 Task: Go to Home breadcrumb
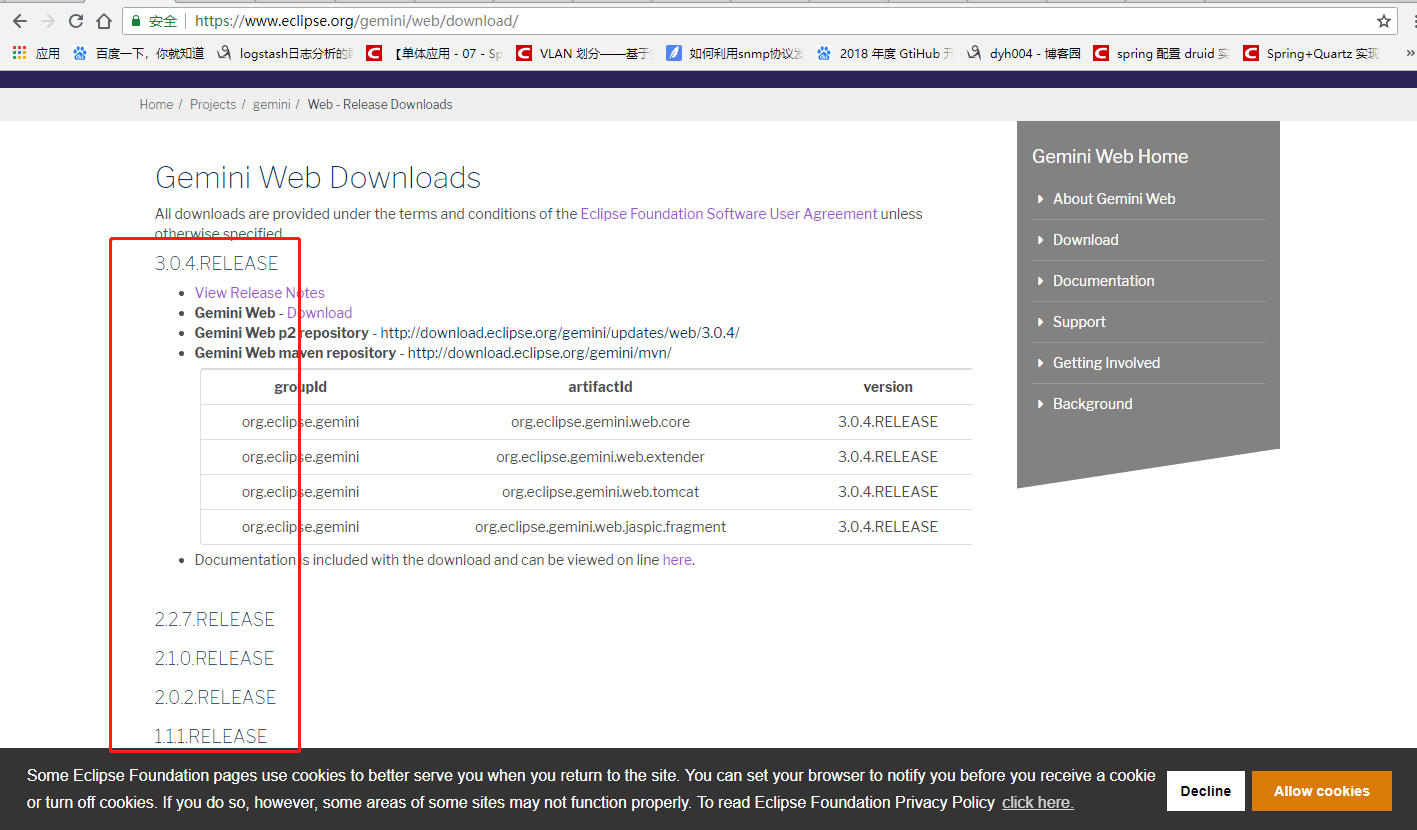point(156,104)
